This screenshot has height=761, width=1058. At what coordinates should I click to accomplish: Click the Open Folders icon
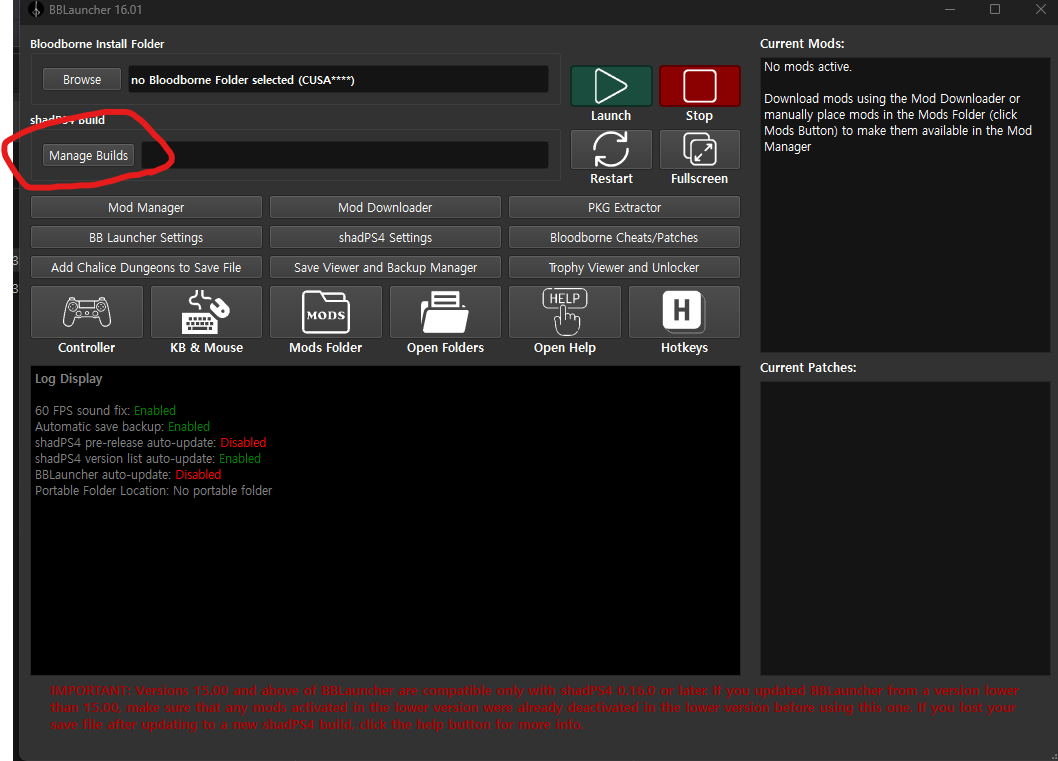pos(445,312)
